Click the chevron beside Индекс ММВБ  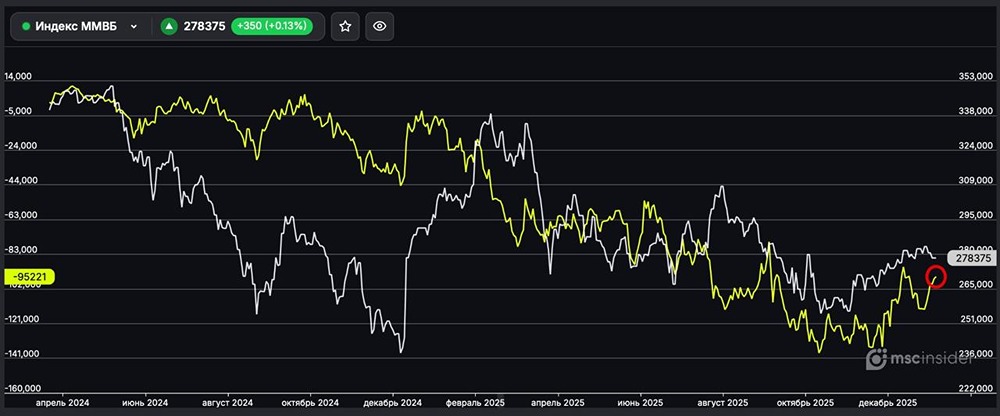pos(133,27)
